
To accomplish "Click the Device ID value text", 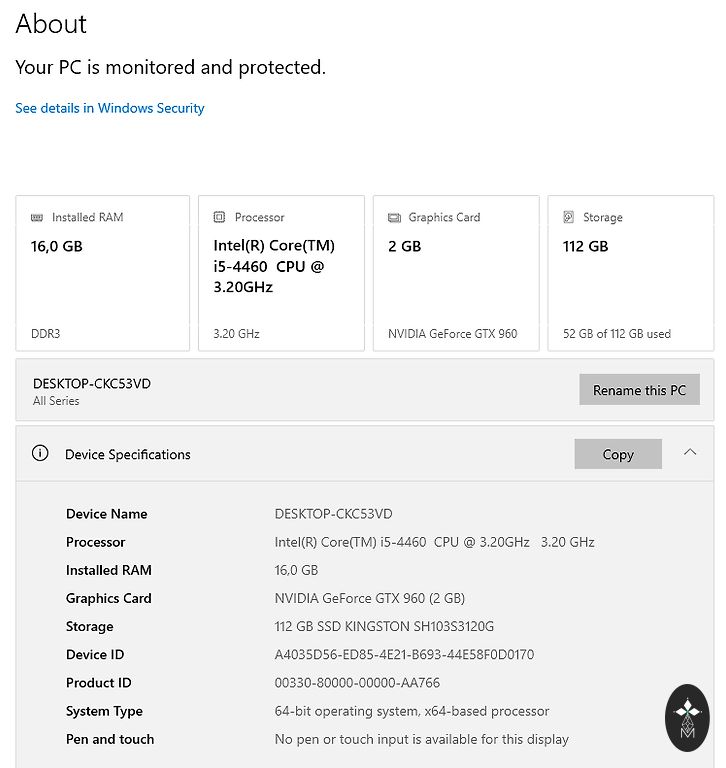I will click(404, 655).
